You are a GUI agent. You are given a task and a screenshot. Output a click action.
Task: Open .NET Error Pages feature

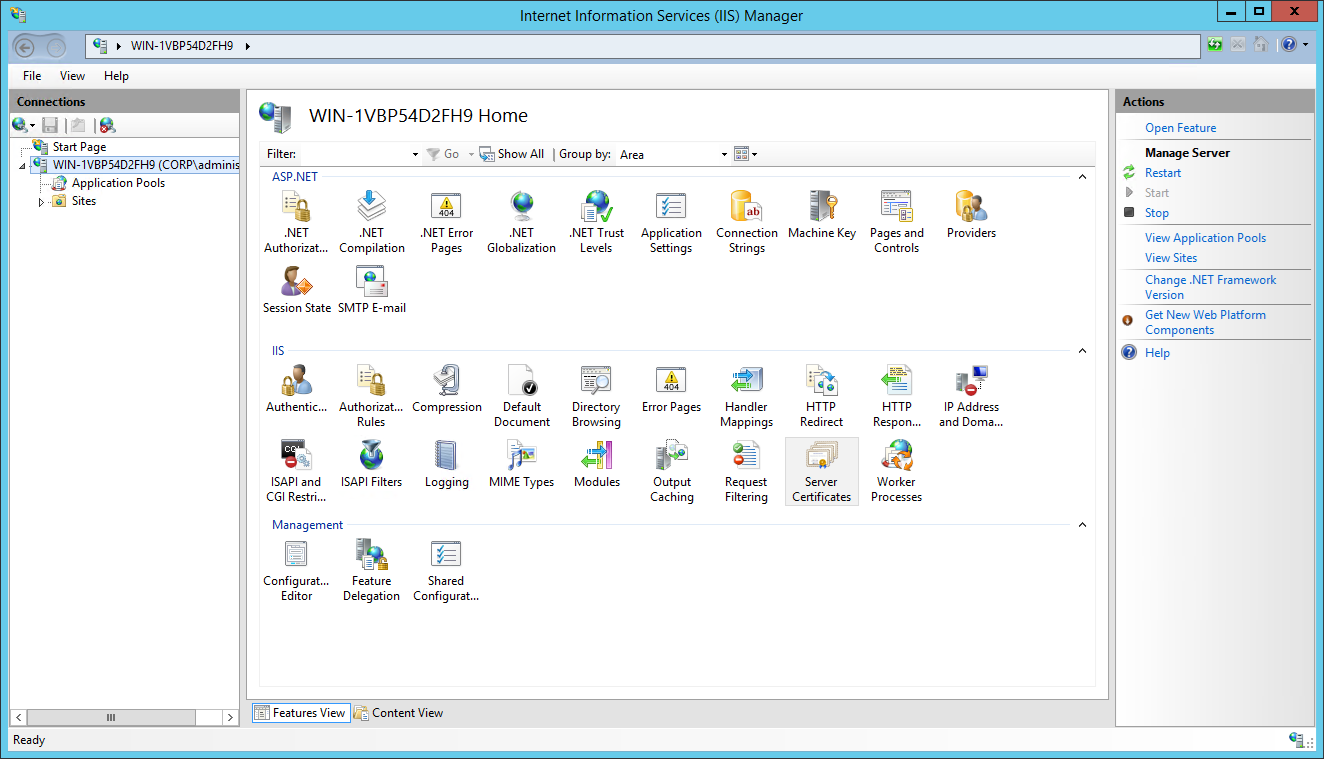tap(446, 222)
